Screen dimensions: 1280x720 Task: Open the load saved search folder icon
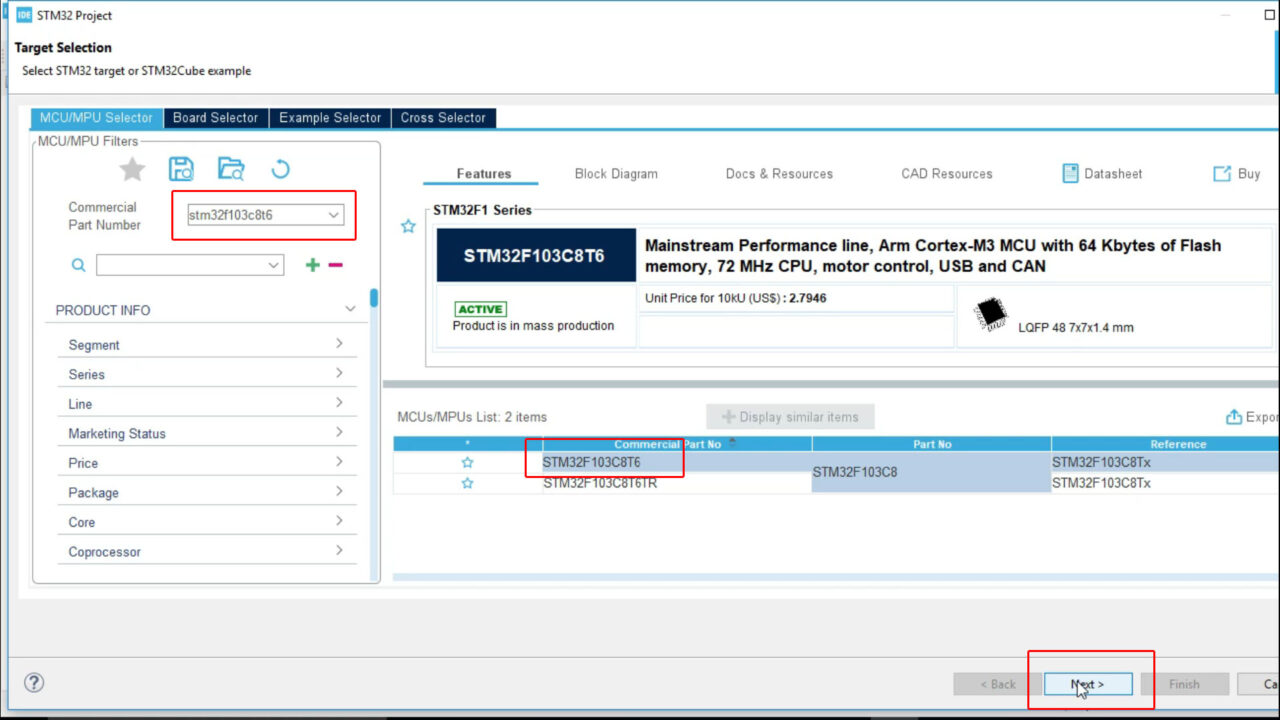(231, 169)
